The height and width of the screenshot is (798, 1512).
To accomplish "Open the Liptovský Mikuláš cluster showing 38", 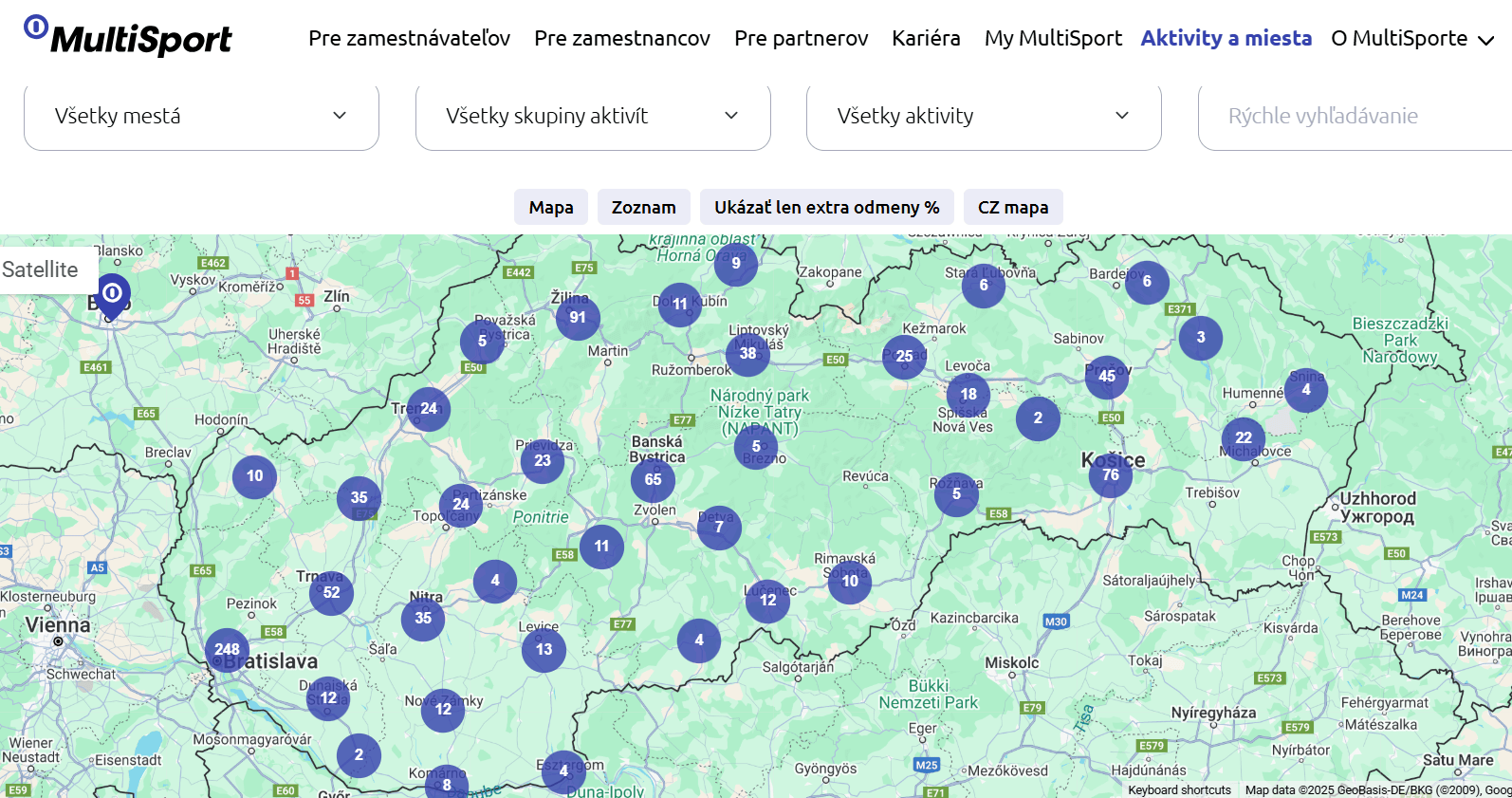I will pos(747,354).
